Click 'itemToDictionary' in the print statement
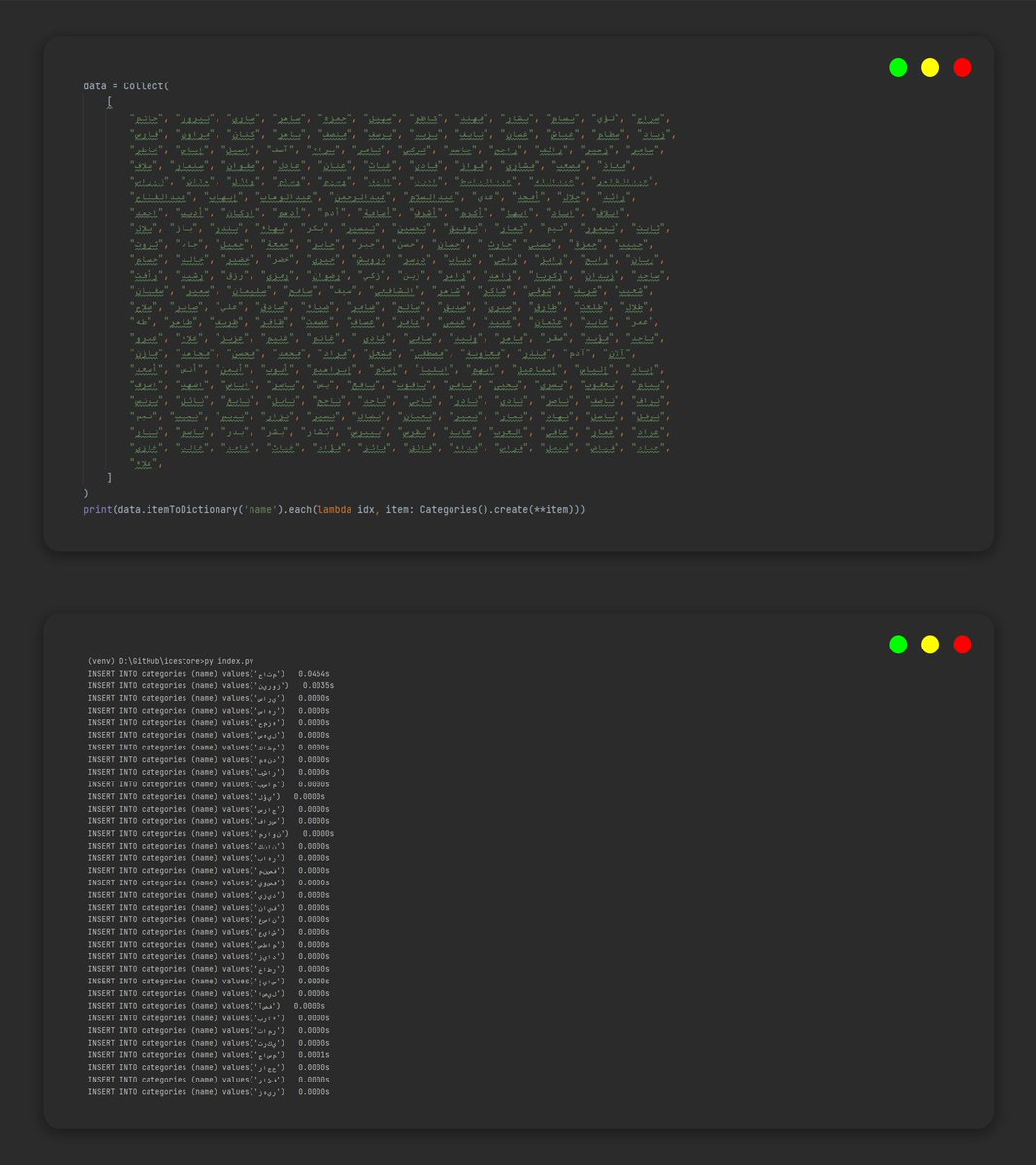 tap(191, 509)
